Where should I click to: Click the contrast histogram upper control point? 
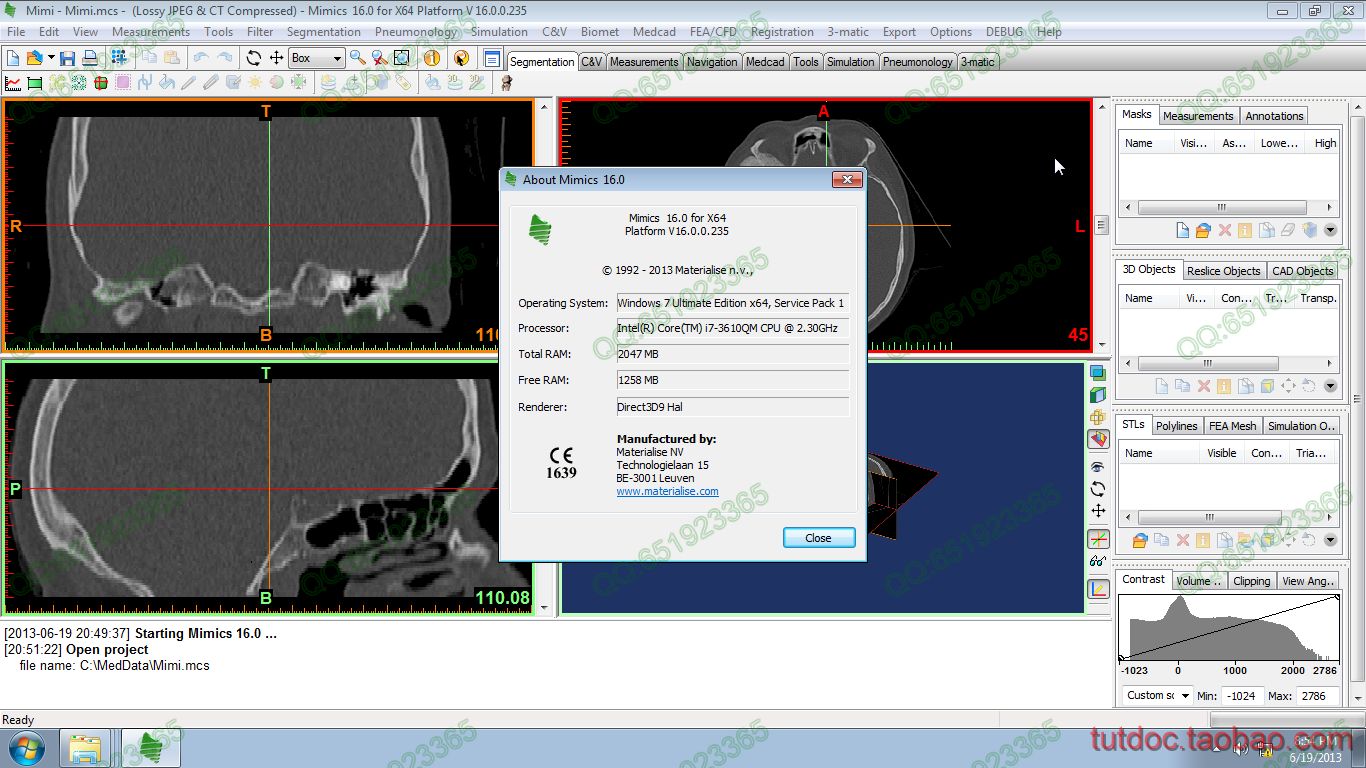tap(1338, 598)
